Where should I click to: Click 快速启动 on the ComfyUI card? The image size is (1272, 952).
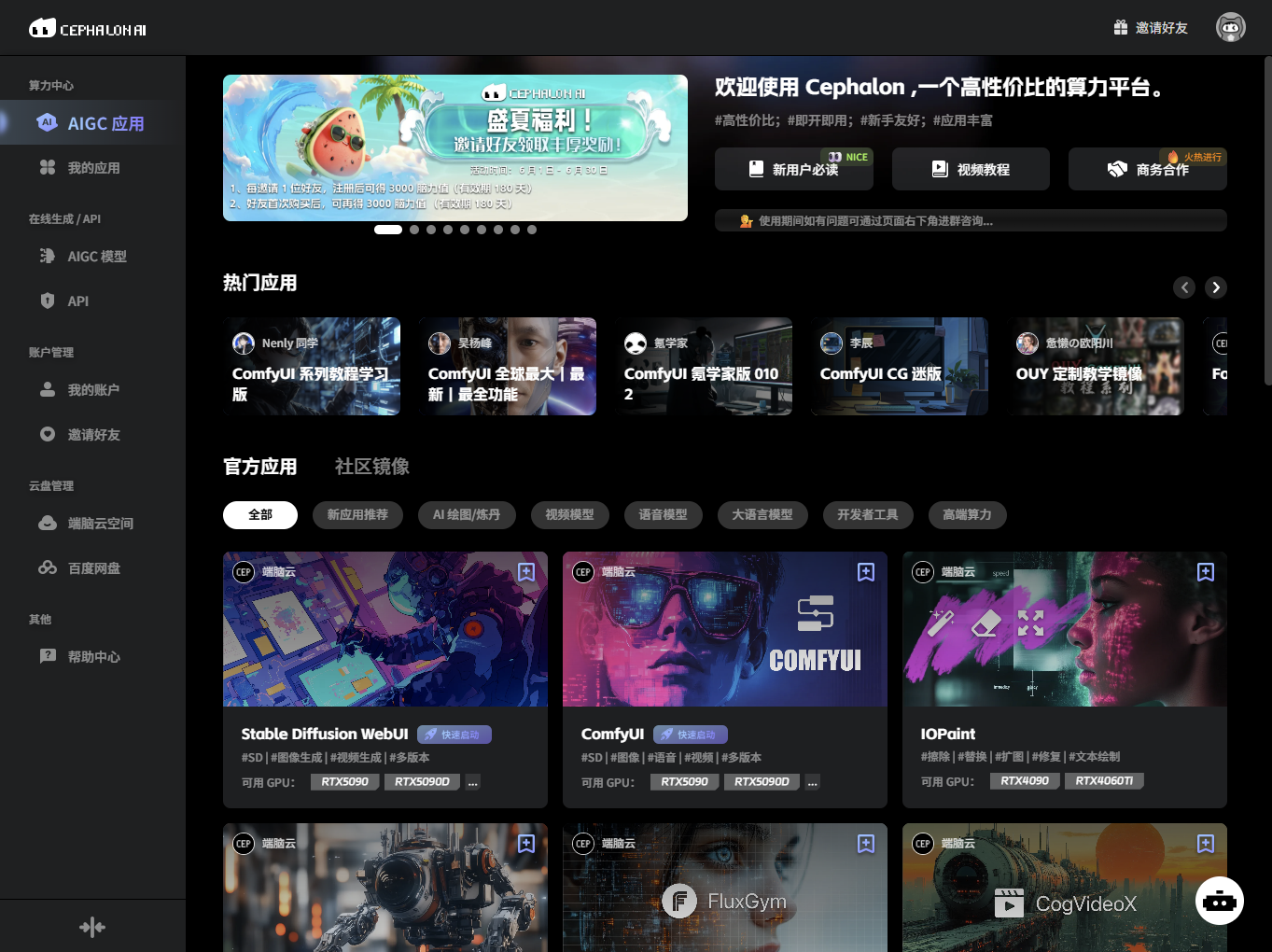[690, 734]
